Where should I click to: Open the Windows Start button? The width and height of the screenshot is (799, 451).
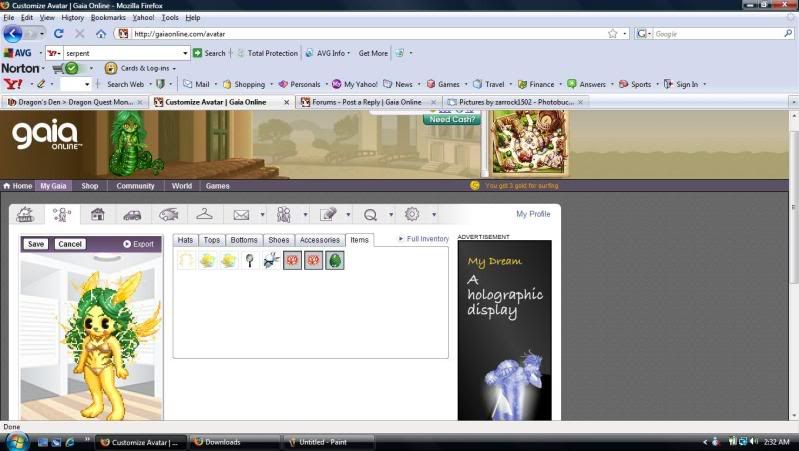pos(15,442)
